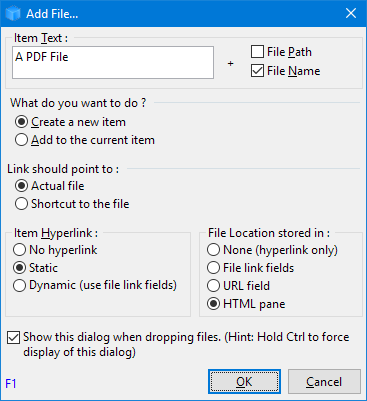367x401 pixels.
Task: Uncheck the File Name checkbox
Action: [x=257, y=71]
